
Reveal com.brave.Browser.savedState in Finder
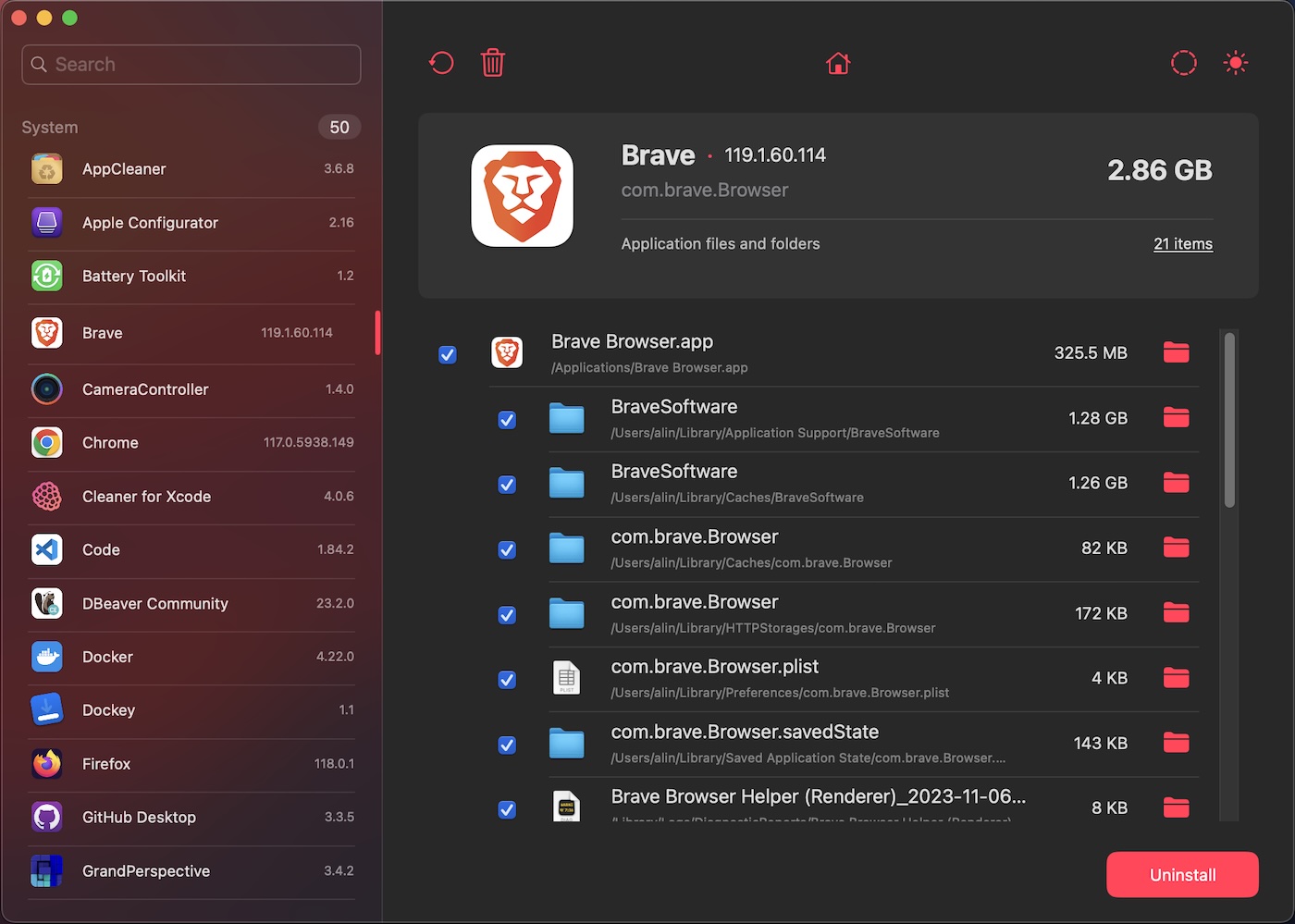coord(1177,743)
